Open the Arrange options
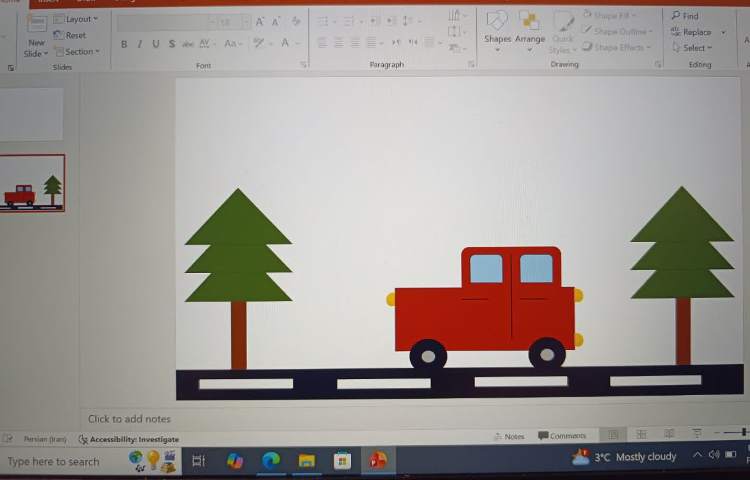The width and height of the screenshot is (750, 480). [x=530, y=30]
